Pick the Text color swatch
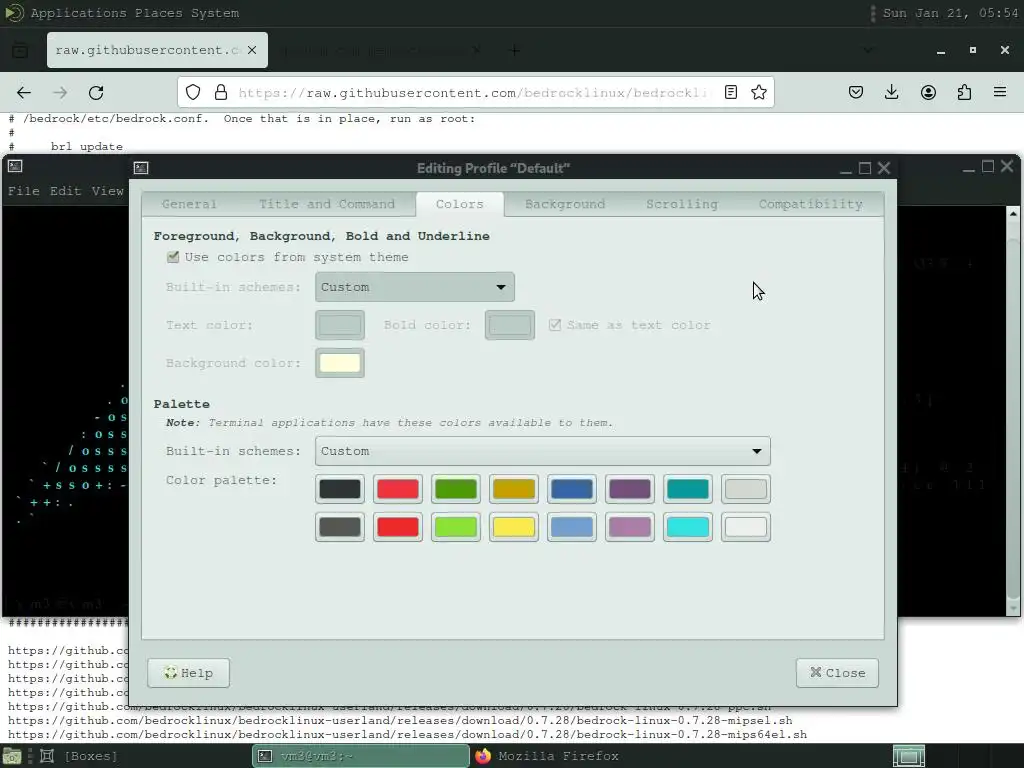The width and height of the screenshot is (1024, 768). click(340, 325)
